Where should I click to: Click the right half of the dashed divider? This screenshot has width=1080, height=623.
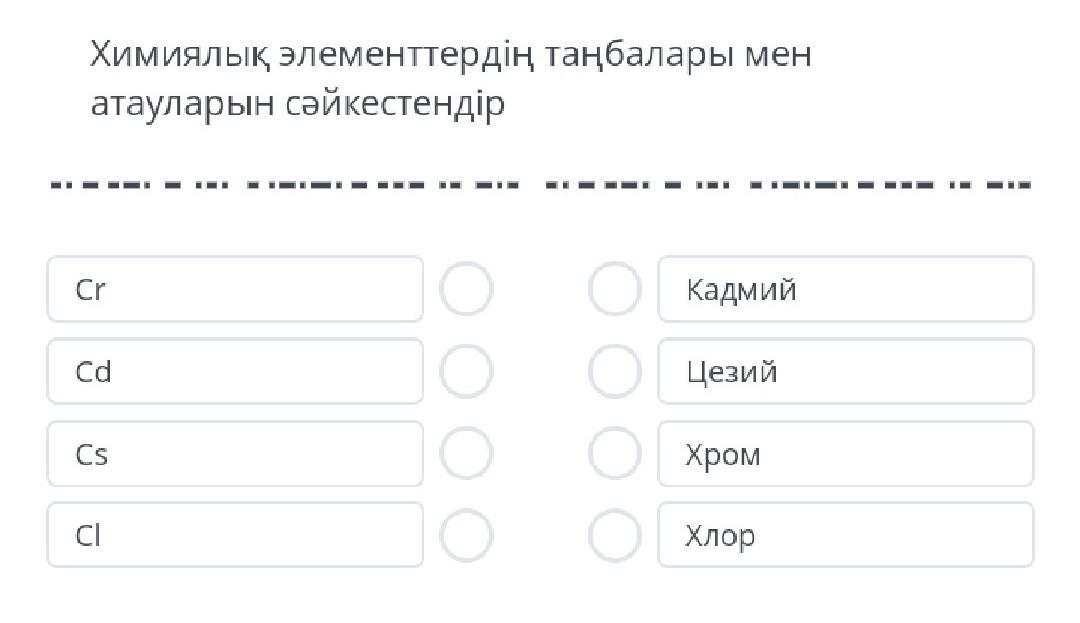(790, 185)
